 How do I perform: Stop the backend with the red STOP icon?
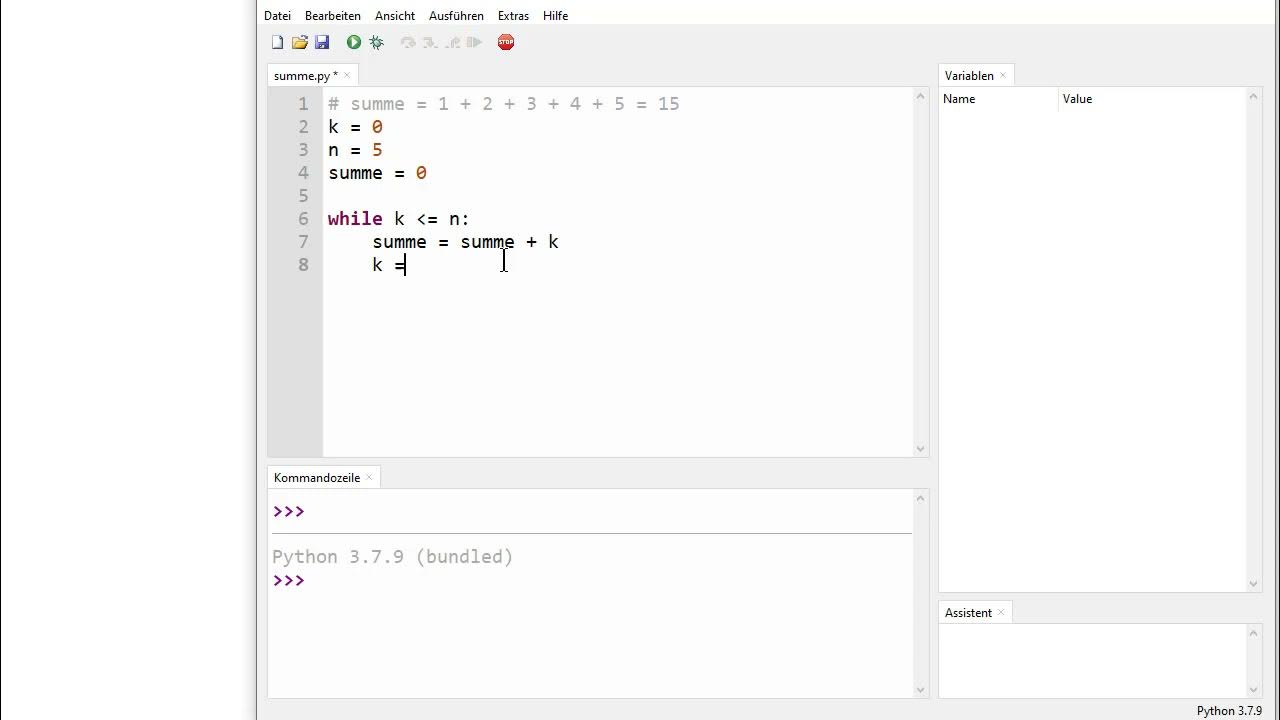pos(506,42)
